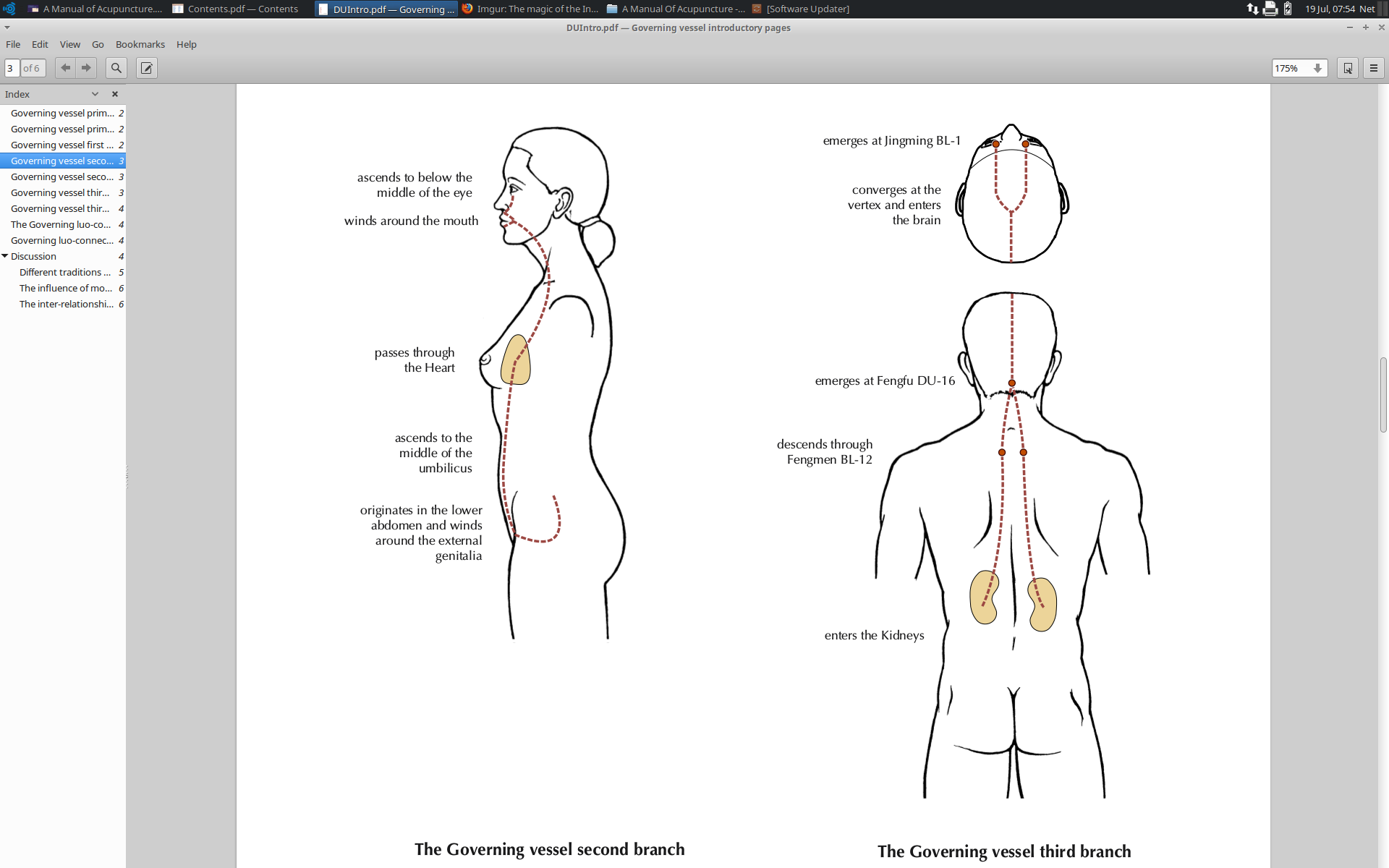Open the system applications menu icon
Viewport: 1389px width, 868px height.
click(x=9, y=9)
